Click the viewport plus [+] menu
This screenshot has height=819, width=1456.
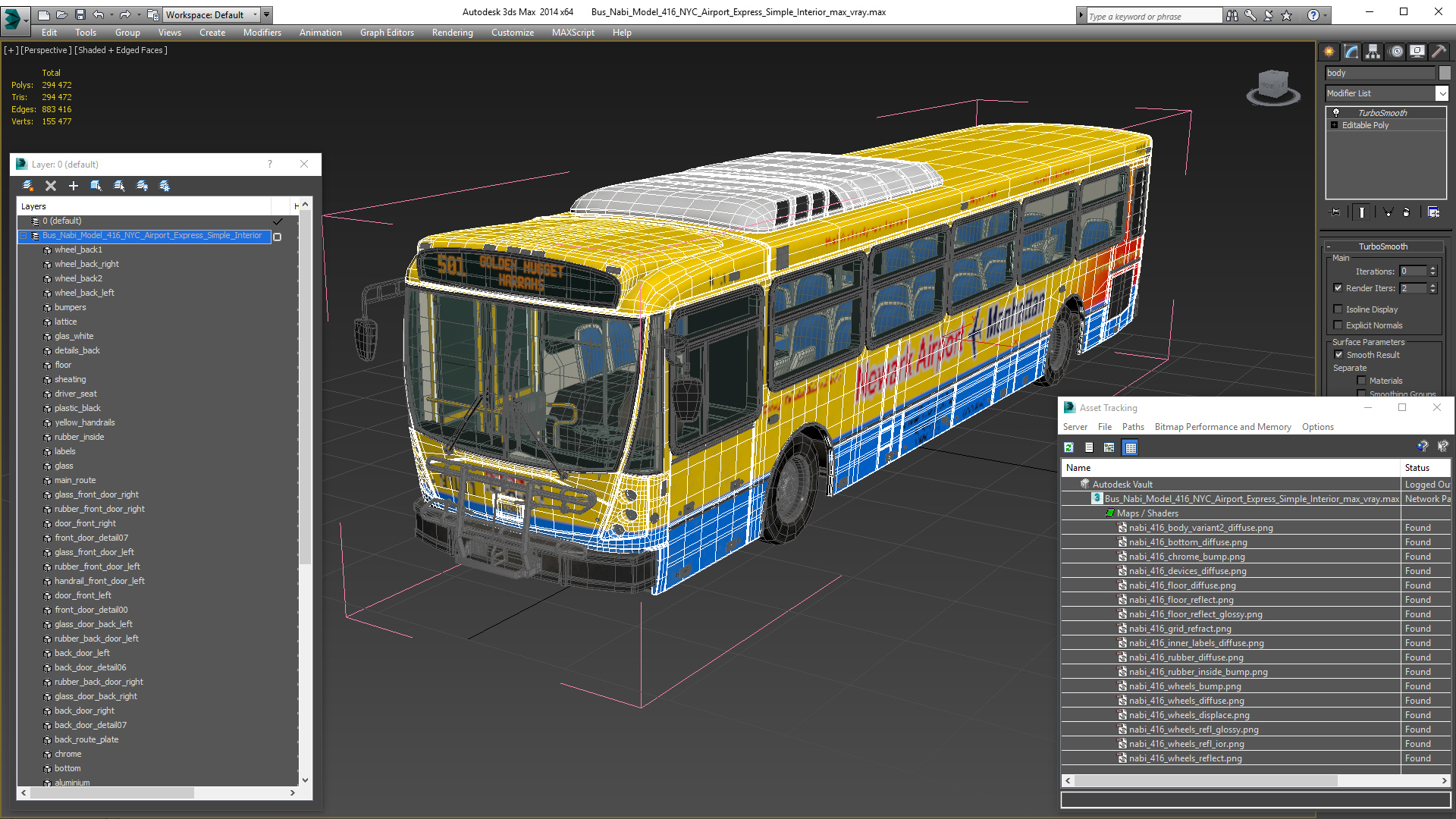click(11, 50)
